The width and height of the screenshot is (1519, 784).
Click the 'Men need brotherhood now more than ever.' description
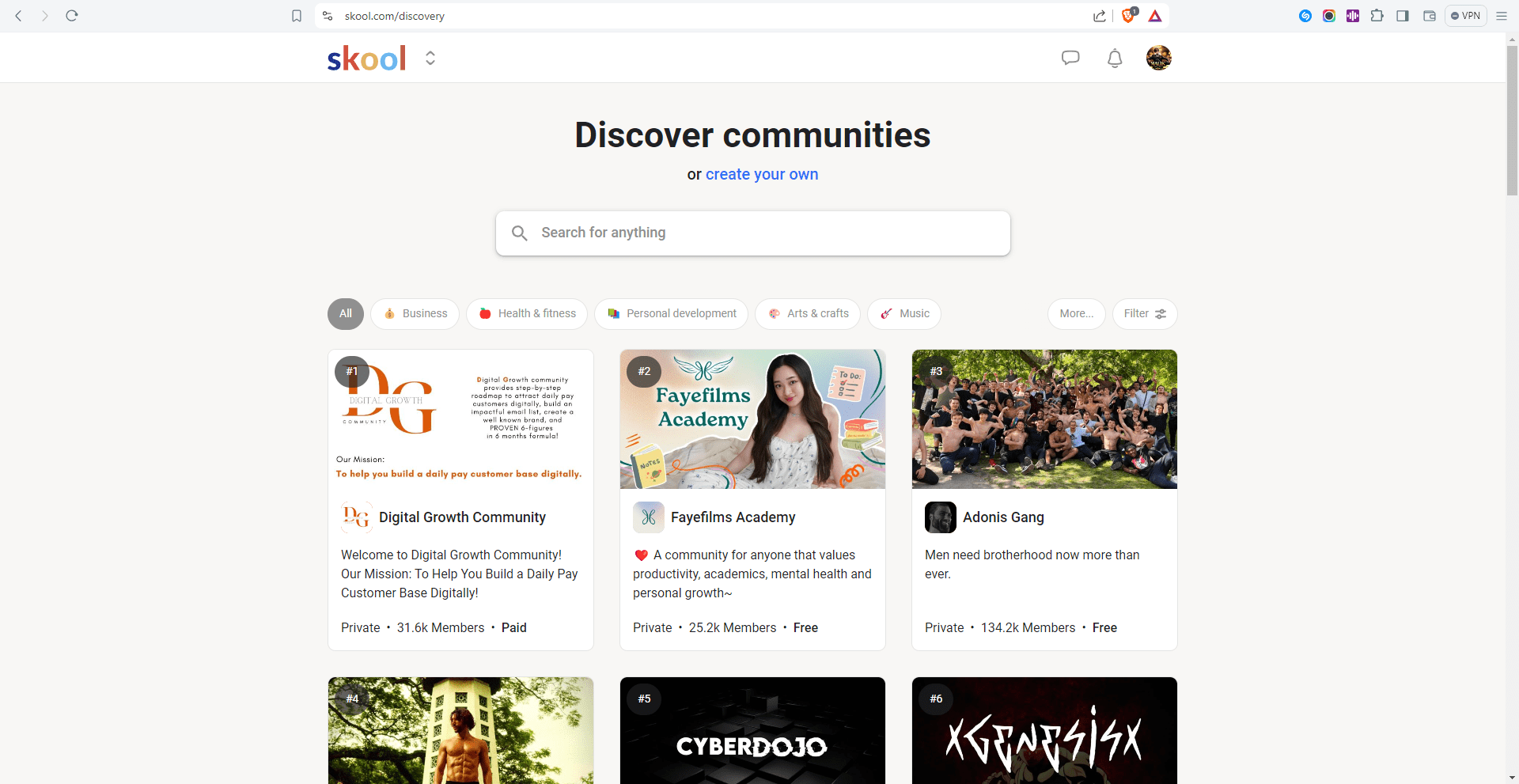tap(1032, 565)
